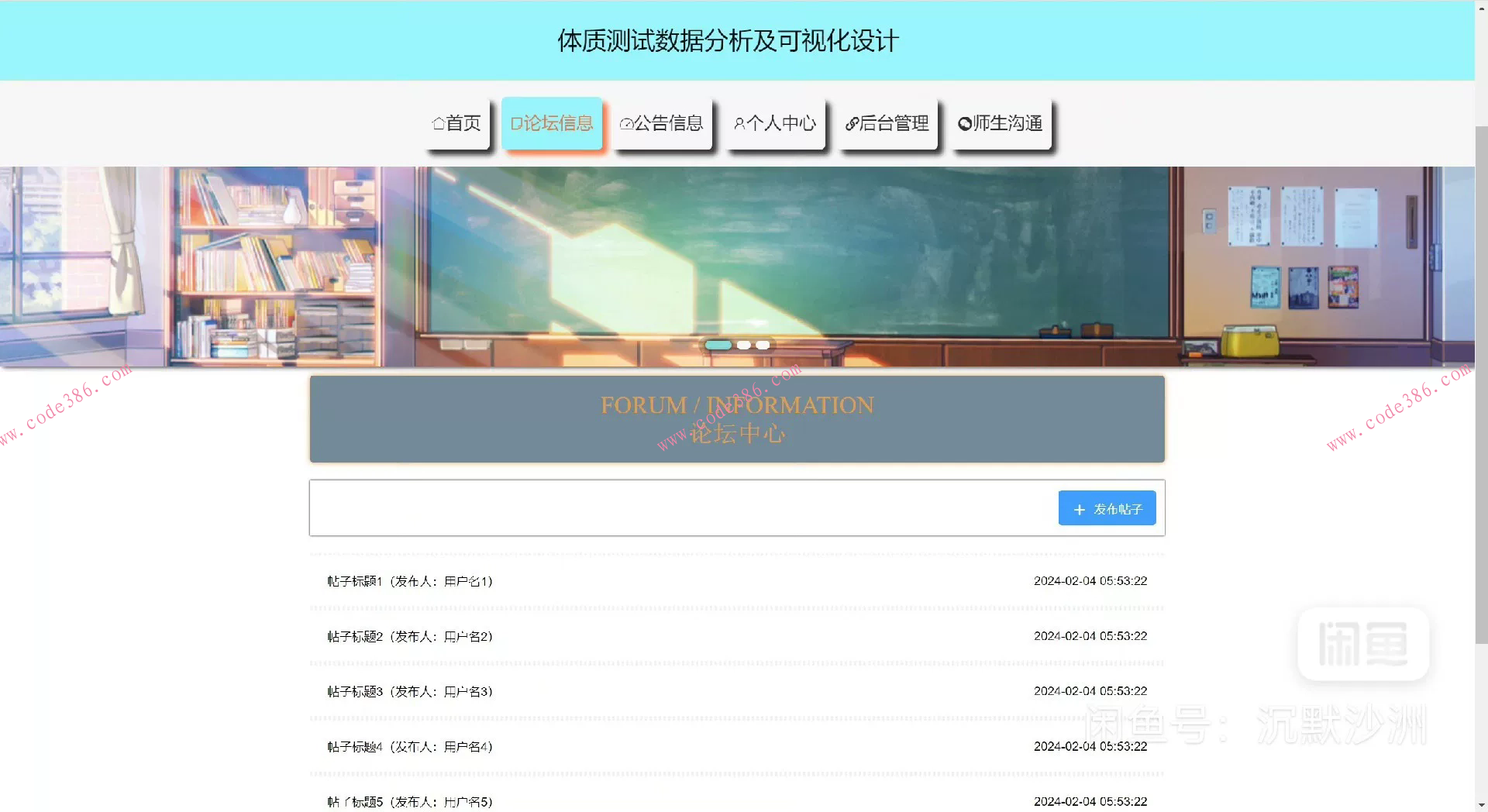Open the 师生沟通 menu item
Image resolution: width=1488 pixels, height=812 pixels.
click(1001, 123)
